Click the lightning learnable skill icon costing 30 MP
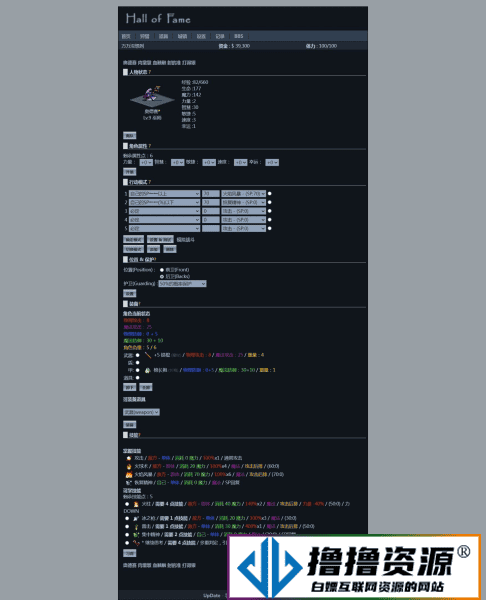486x600 pixels. (x=136, y=527)
